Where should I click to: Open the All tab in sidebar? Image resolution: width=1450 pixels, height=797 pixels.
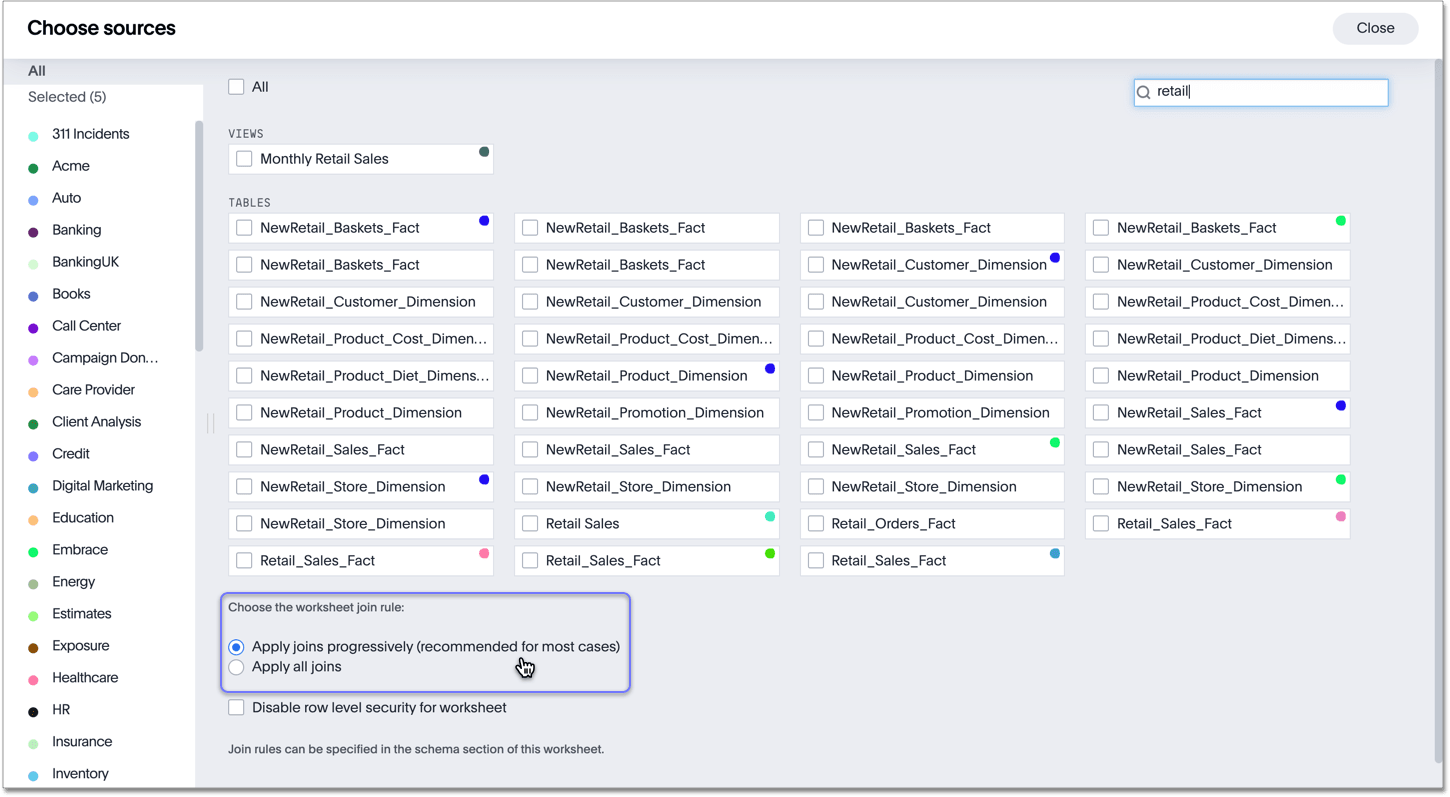tap(37, 71)
